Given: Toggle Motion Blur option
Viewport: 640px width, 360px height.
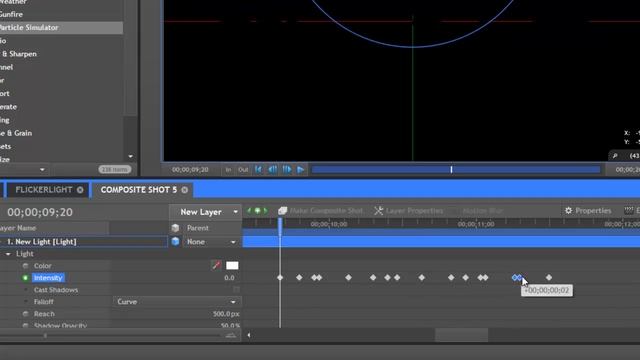Looking at the screenshot, I should (x=482, y=211).
